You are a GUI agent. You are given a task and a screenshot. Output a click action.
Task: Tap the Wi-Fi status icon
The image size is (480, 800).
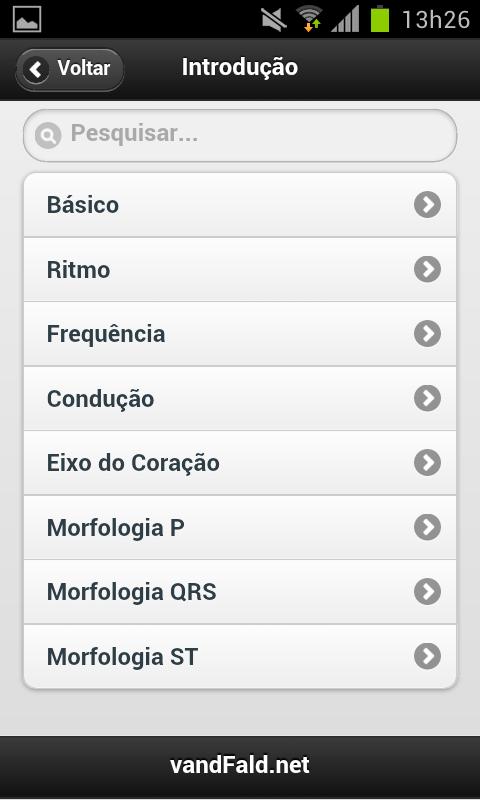[x=310, y=19]
